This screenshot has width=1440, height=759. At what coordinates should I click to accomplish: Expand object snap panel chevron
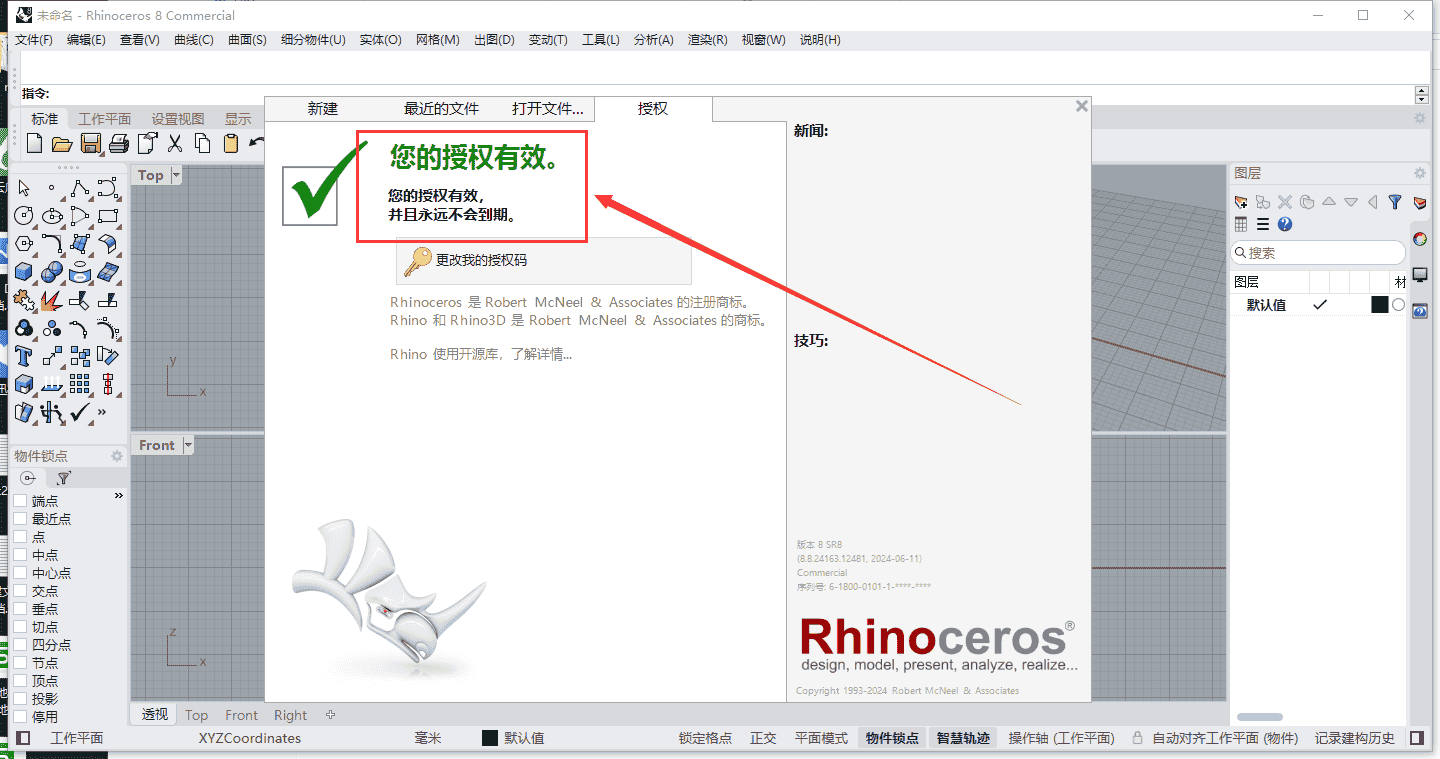[x=119, y=496]
